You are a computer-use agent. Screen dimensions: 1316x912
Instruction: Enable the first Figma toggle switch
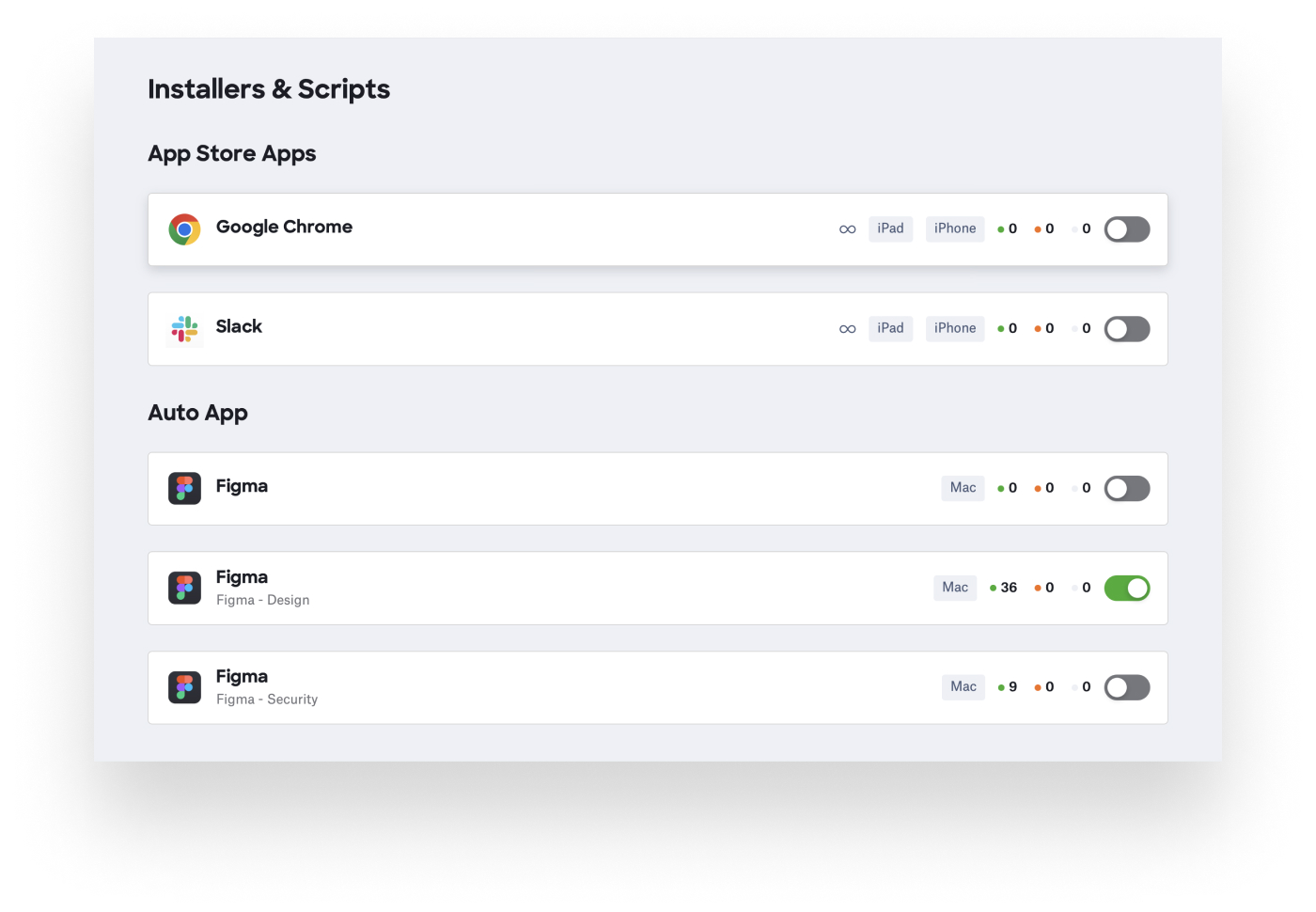[x=1126, y=489]
